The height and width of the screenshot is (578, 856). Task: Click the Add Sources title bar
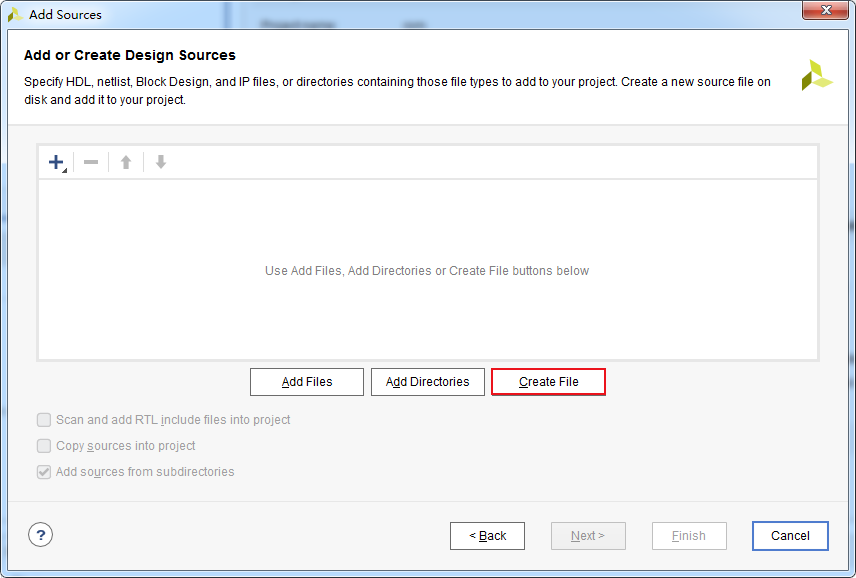coord(400,15)
